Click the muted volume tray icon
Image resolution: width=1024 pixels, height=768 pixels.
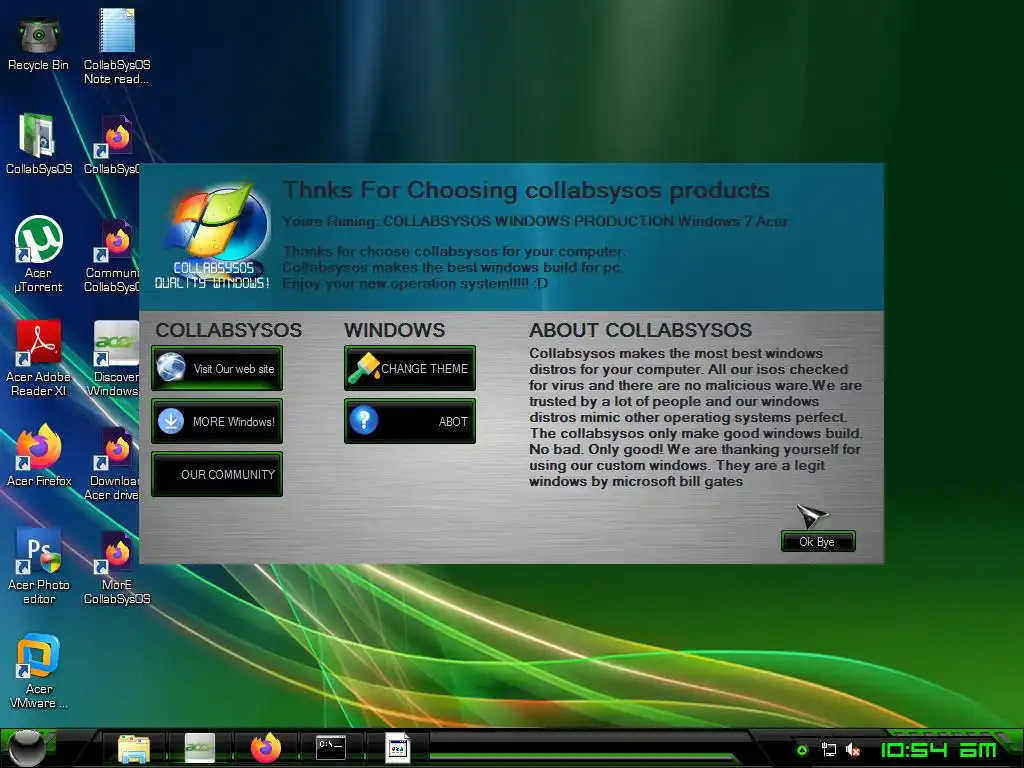853,750
